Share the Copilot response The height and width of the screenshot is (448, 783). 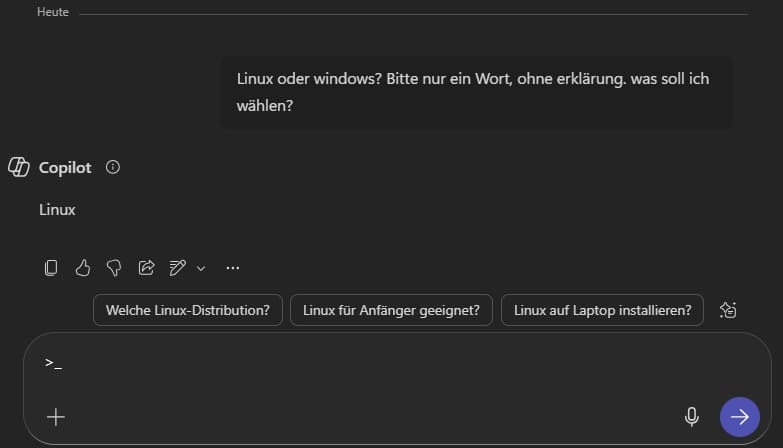[146, 267]
